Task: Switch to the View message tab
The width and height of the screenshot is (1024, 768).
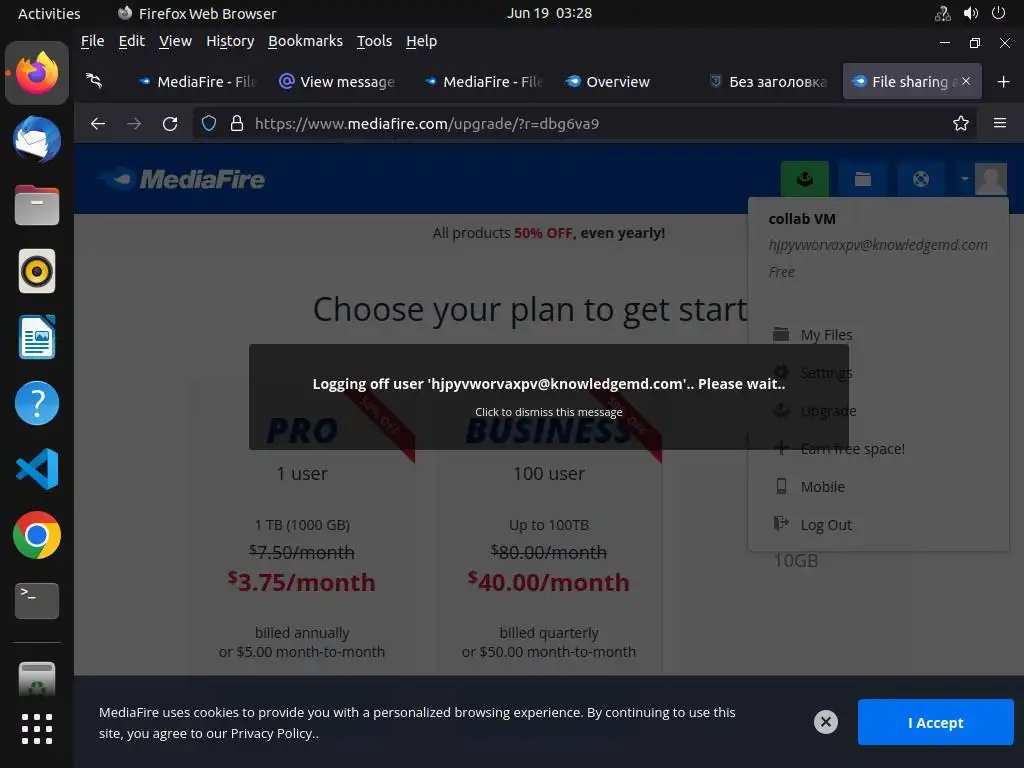Action: click(x=338, y=82)
